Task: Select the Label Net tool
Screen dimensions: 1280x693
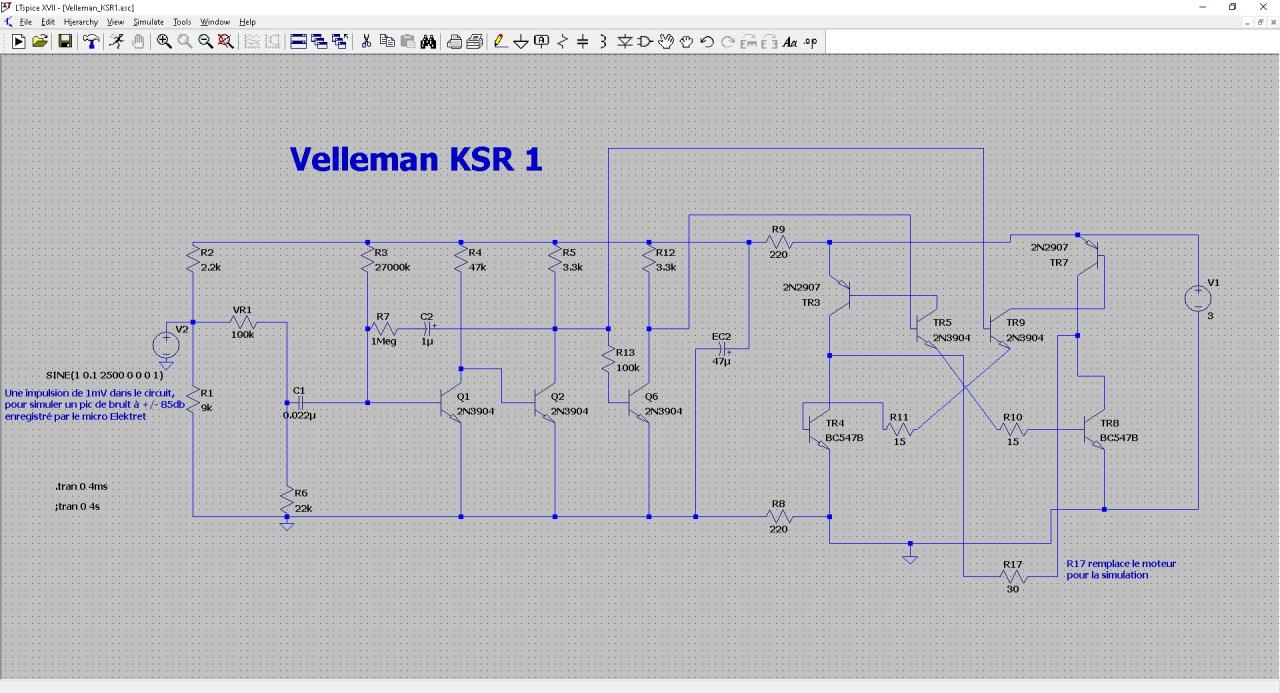Action: (x=541, y=41)
